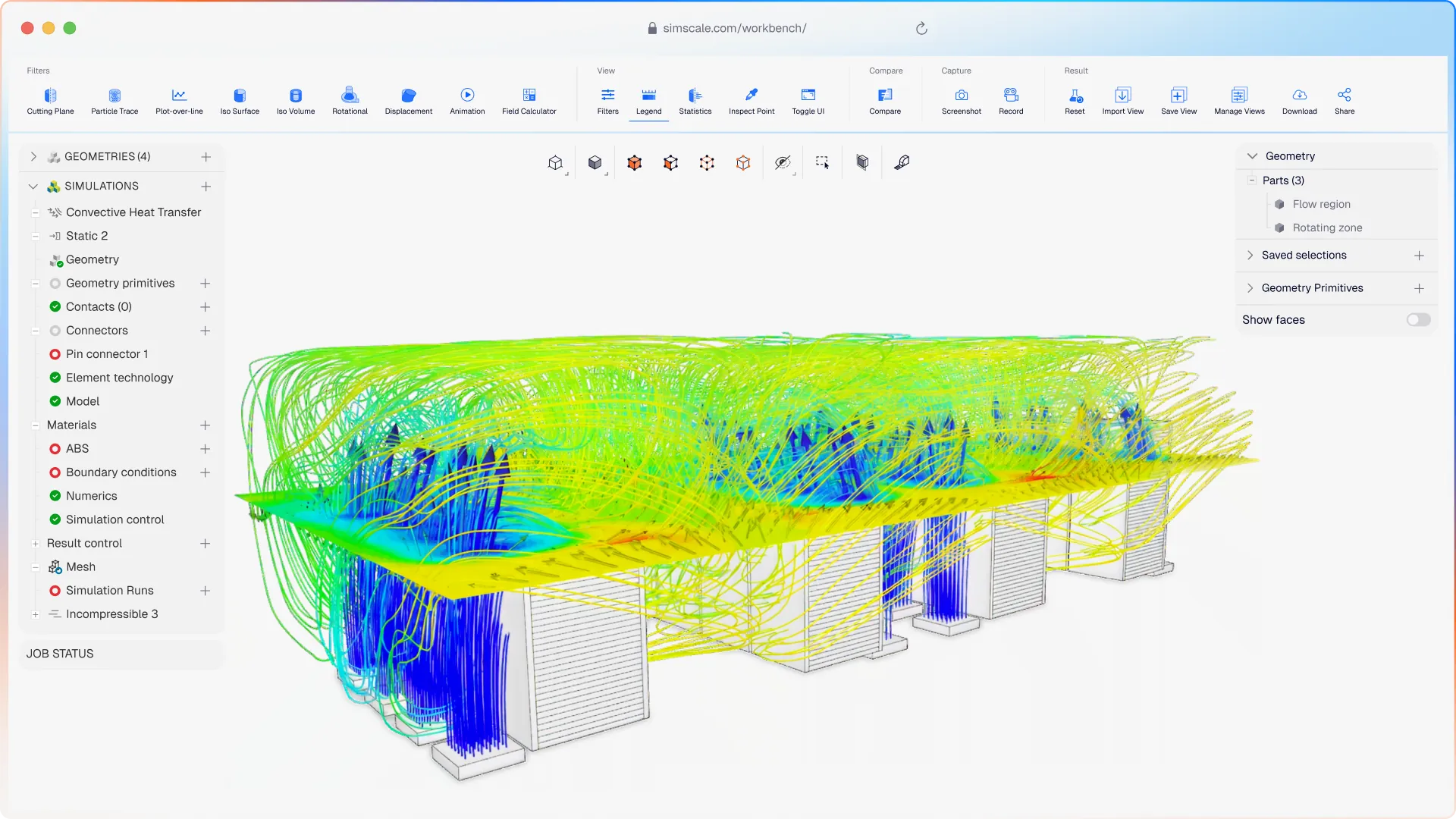This screenshot has width=1456, height=819.
Task: Start the Animation tool
Action: click(467, 101)
